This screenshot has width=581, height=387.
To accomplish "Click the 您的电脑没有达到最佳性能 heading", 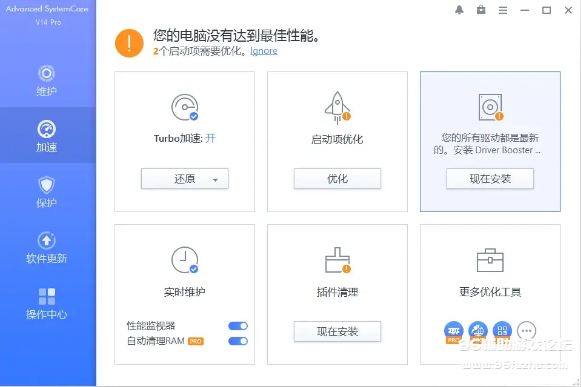I will pos(236,36).
